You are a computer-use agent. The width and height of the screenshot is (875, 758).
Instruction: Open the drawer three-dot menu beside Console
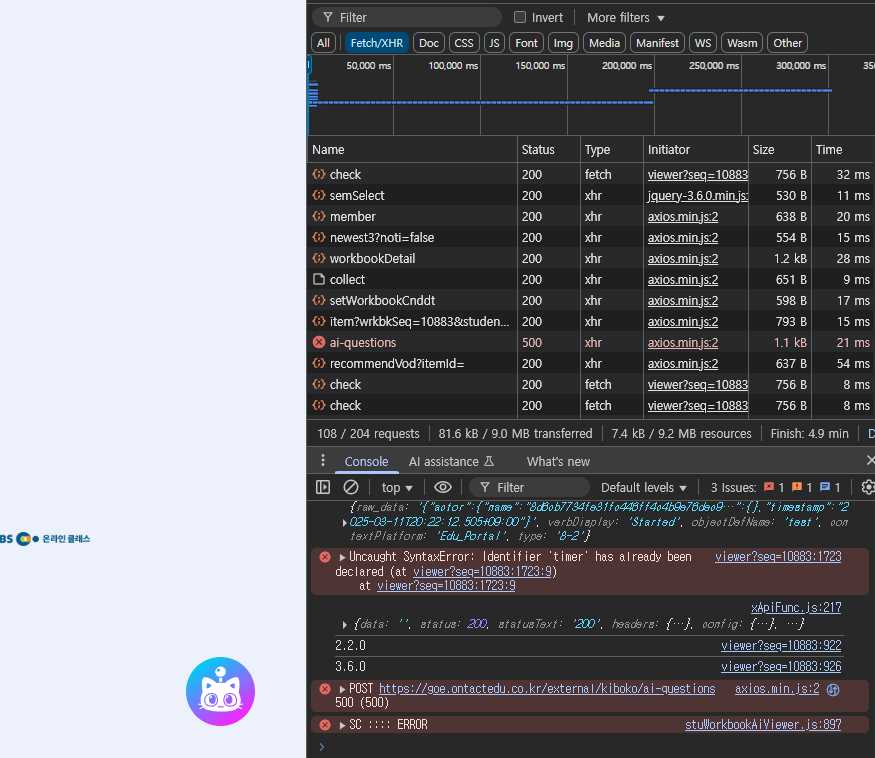coord(322,461)
